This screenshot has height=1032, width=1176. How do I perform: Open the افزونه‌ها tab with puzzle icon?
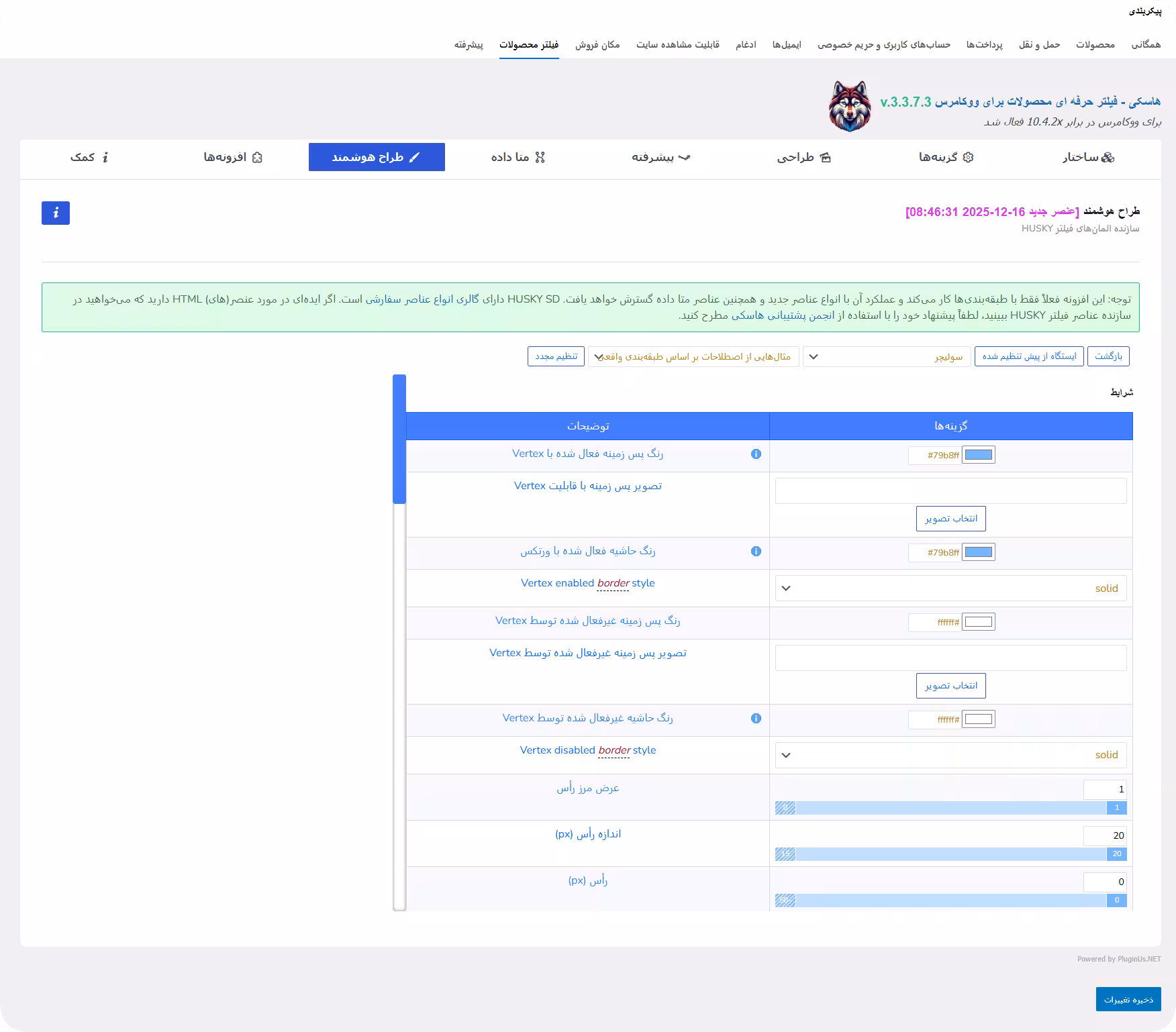[233, 157]
